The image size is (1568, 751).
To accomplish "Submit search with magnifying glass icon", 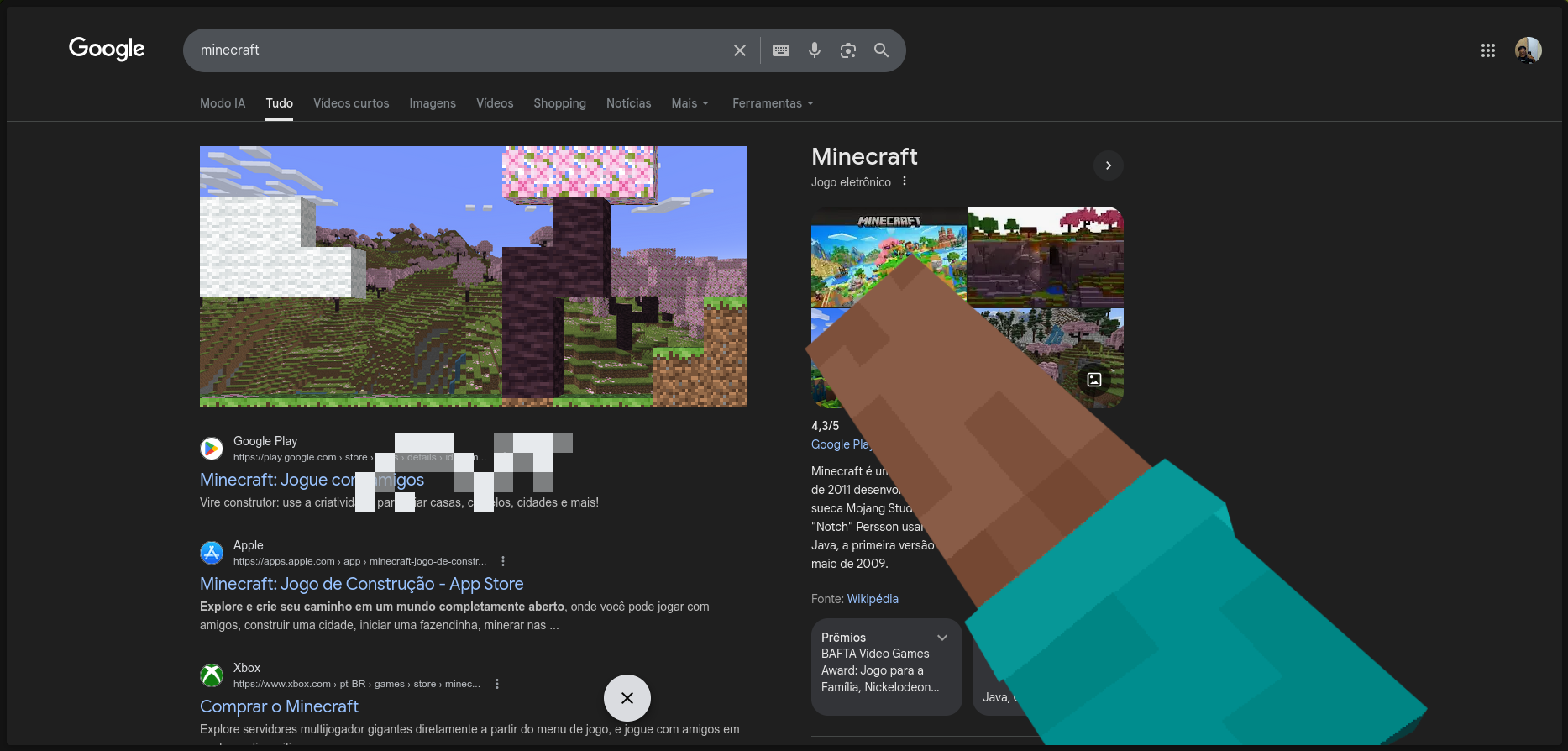I will [x=881, y=50].
